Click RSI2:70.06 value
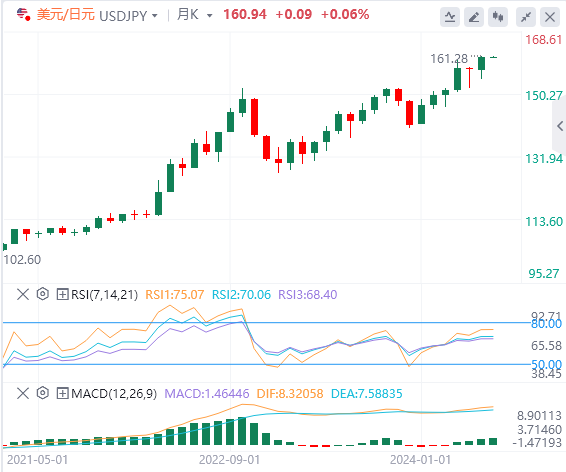566x472 pixels. point(241,295)
